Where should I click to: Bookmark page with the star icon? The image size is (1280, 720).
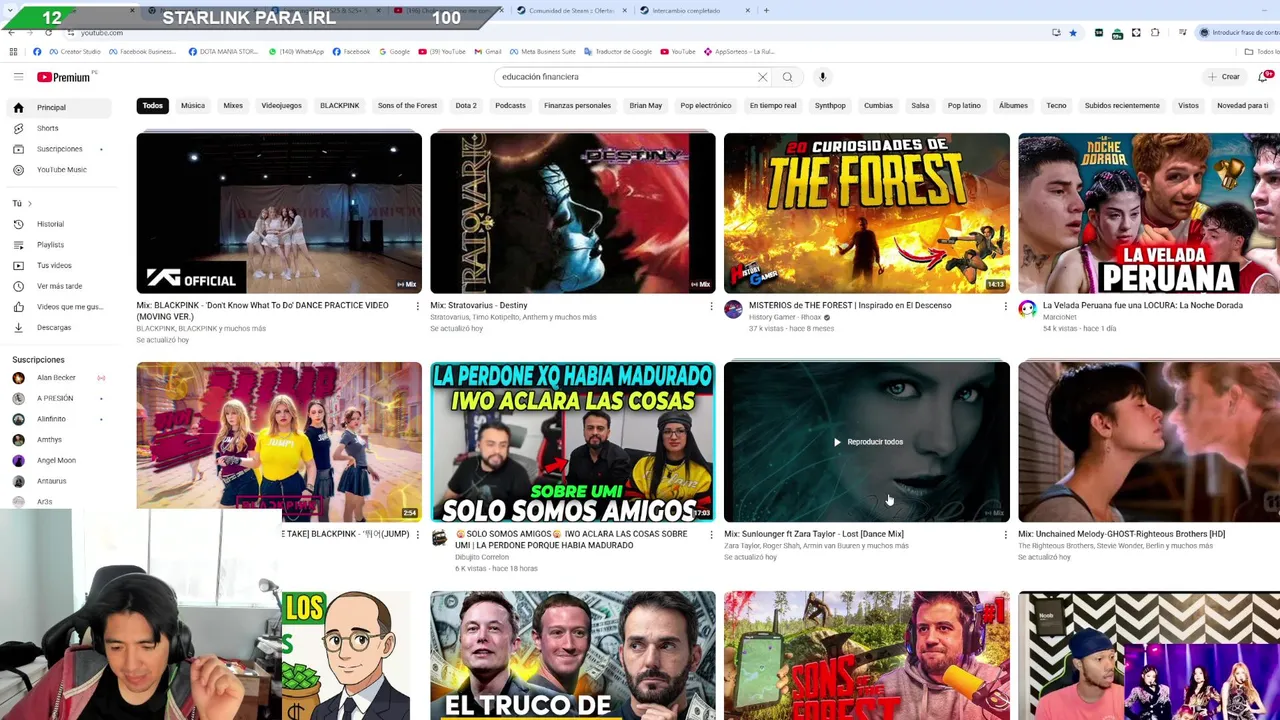click(1073, 33)
